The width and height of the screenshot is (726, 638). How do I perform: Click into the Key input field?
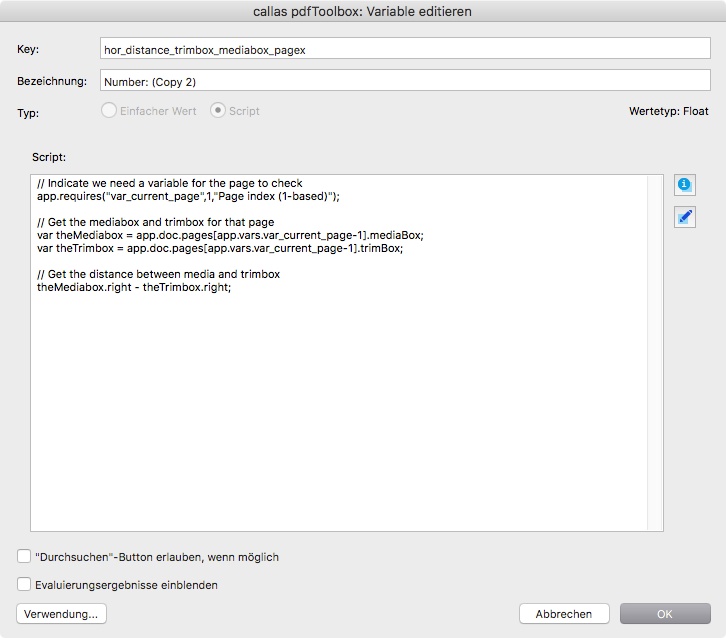point(405,49)
